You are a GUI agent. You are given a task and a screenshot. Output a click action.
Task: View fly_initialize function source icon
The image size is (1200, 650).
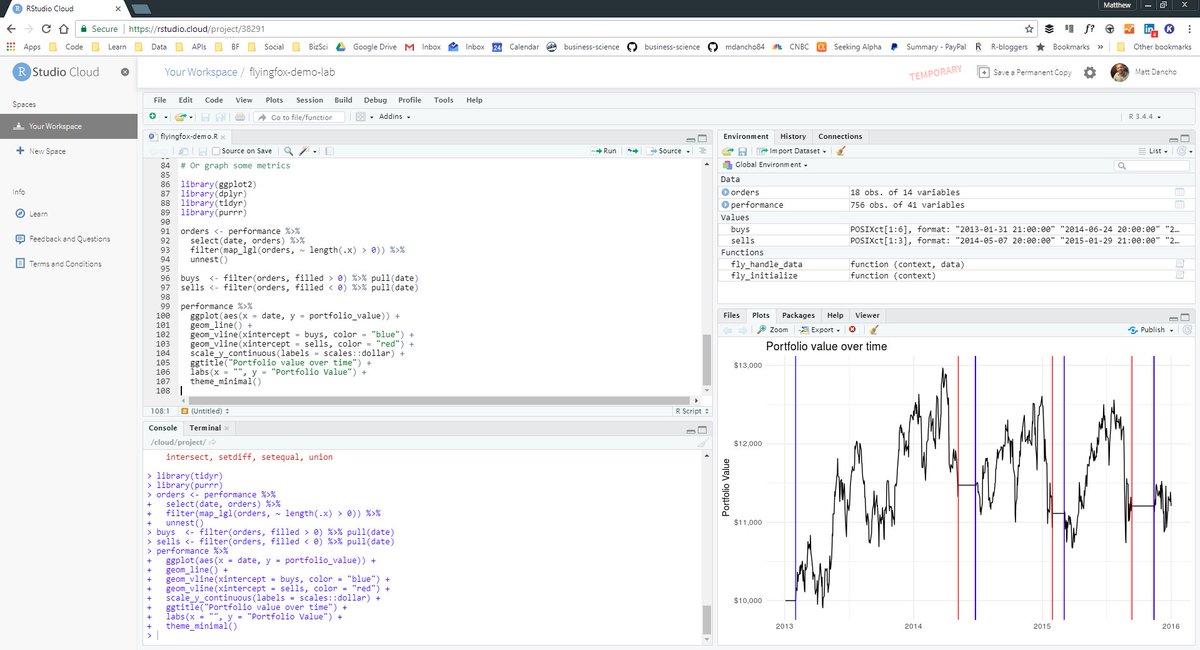[x=1179, y=275]
